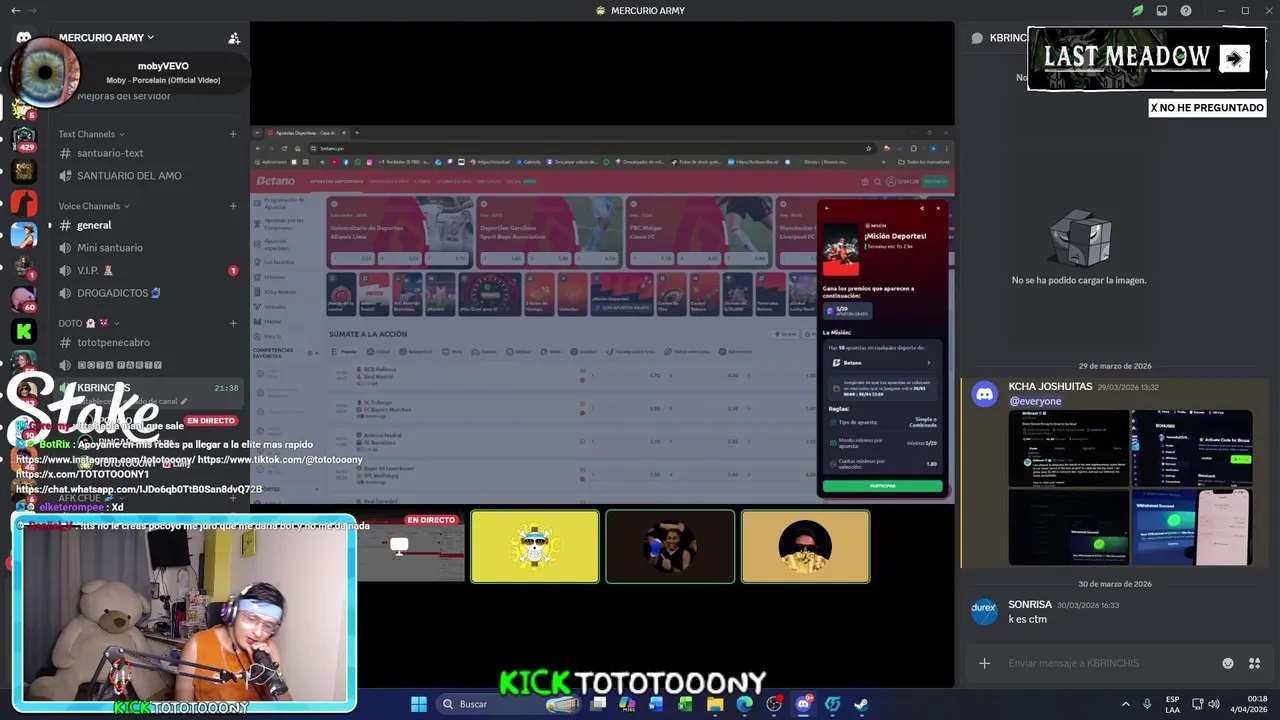This screenshot has height=720, width=1280.
Task: Add a Text Channels channel with plus
Action: pyautogui.click(x=233, y=134)
